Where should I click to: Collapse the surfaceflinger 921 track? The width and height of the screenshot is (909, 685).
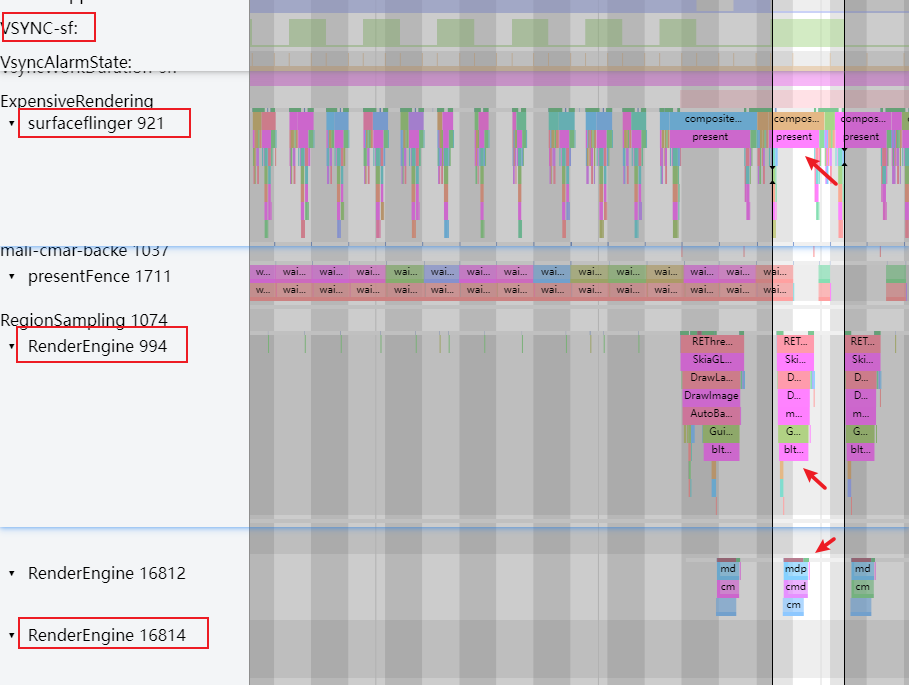12,123
